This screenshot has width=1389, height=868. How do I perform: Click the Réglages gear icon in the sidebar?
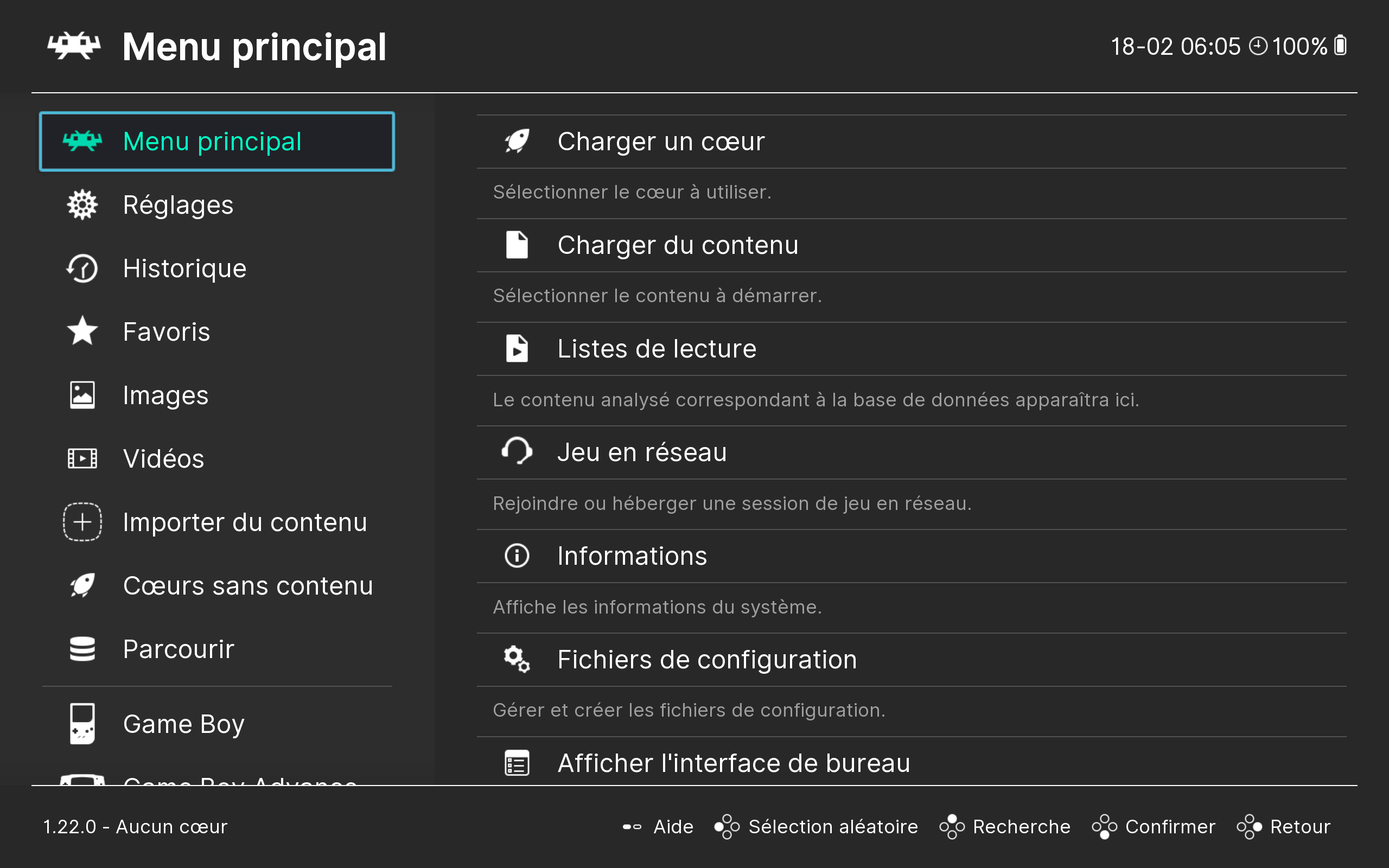(x=82, y=205)
